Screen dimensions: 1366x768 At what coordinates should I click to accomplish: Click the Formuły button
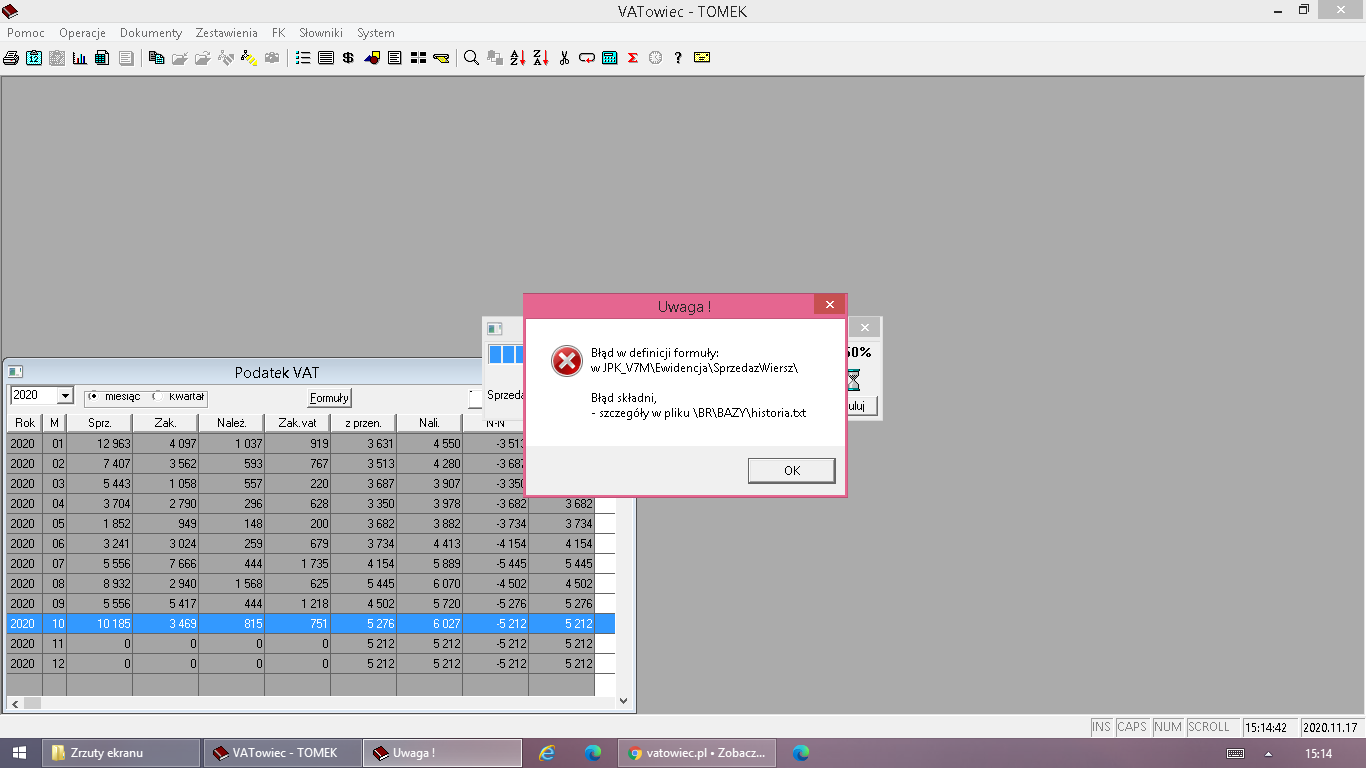[x=329, y=398]
